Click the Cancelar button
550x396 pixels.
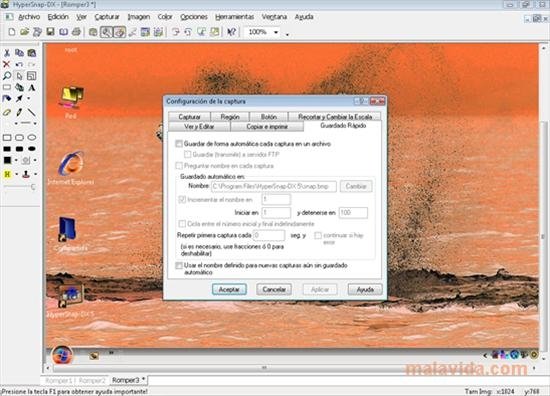274,289
